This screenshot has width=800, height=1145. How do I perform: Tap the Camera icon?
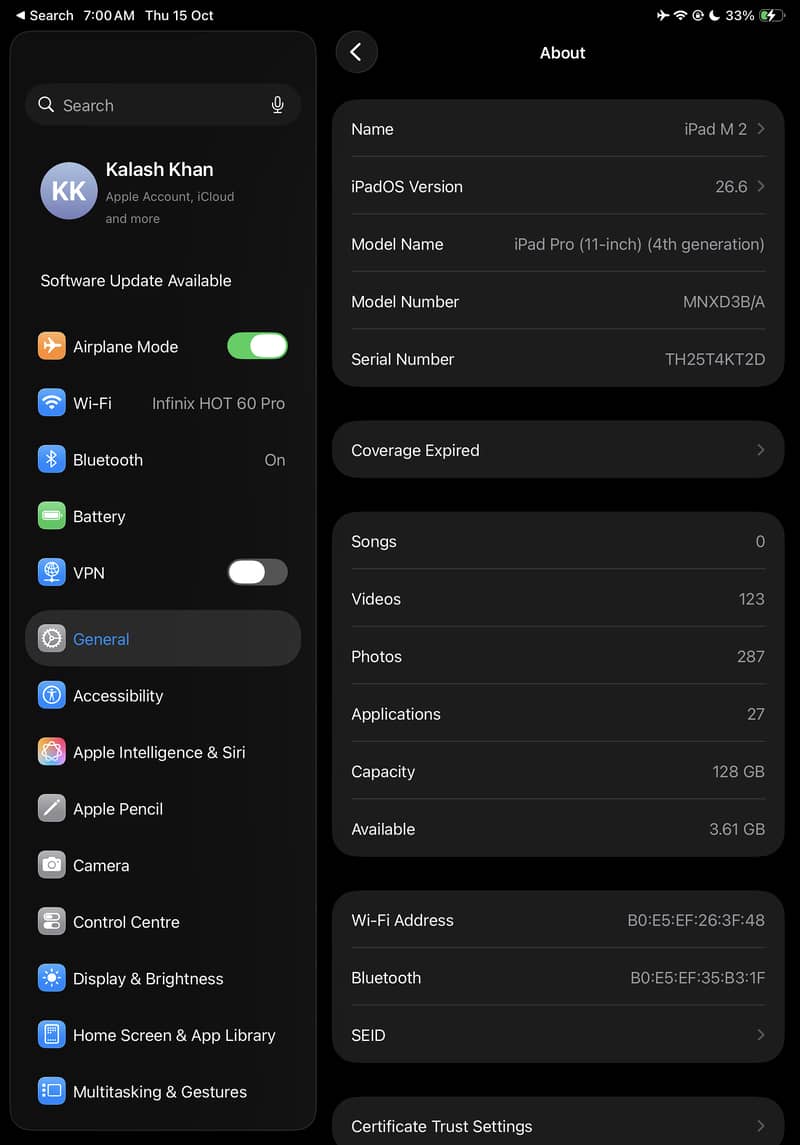(x=51, y=865)
